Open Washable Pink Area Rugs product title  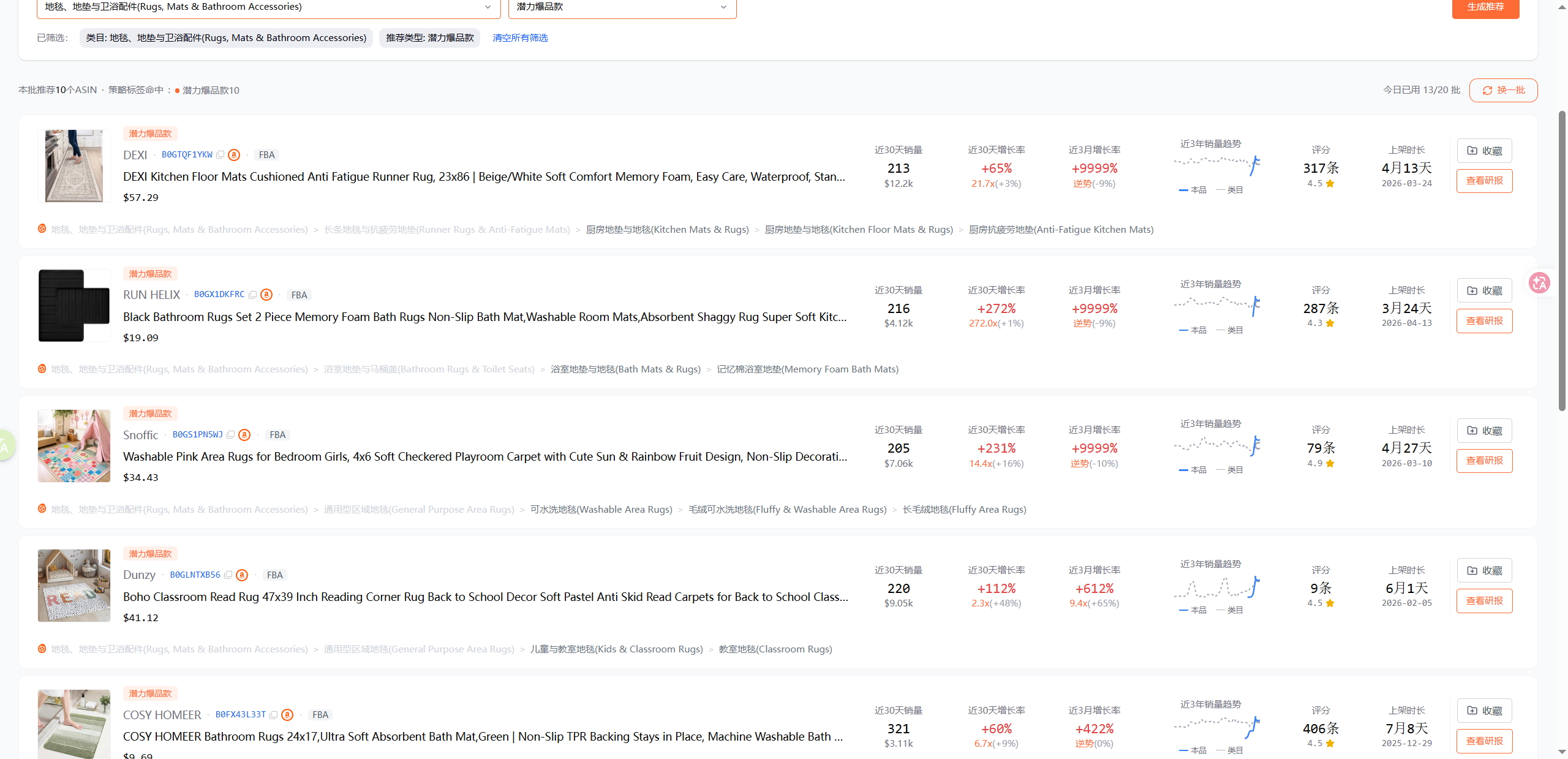485,457
